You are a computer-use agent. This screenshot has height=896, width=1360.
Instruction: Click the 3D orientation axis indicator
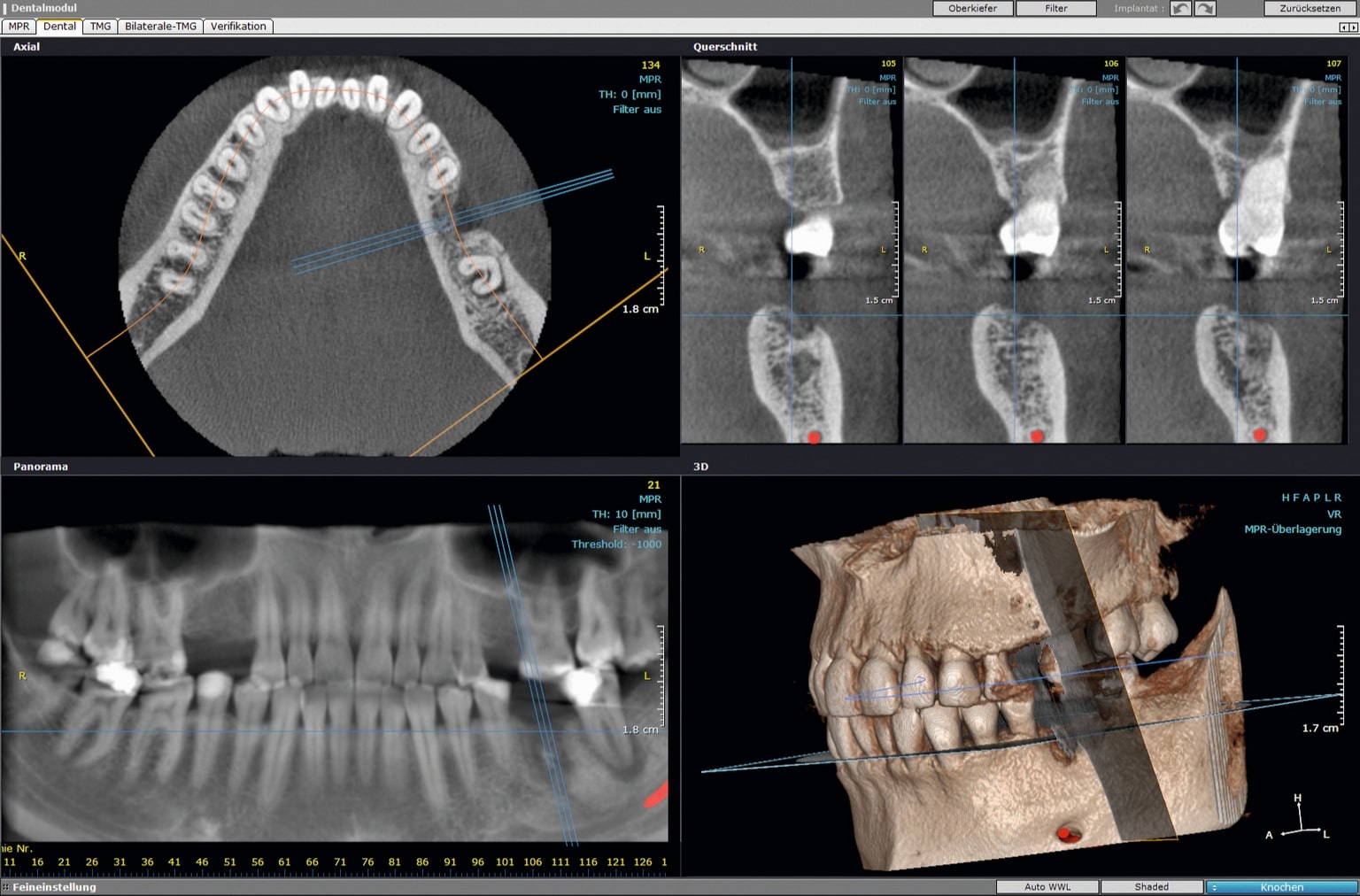(1299, 819)
